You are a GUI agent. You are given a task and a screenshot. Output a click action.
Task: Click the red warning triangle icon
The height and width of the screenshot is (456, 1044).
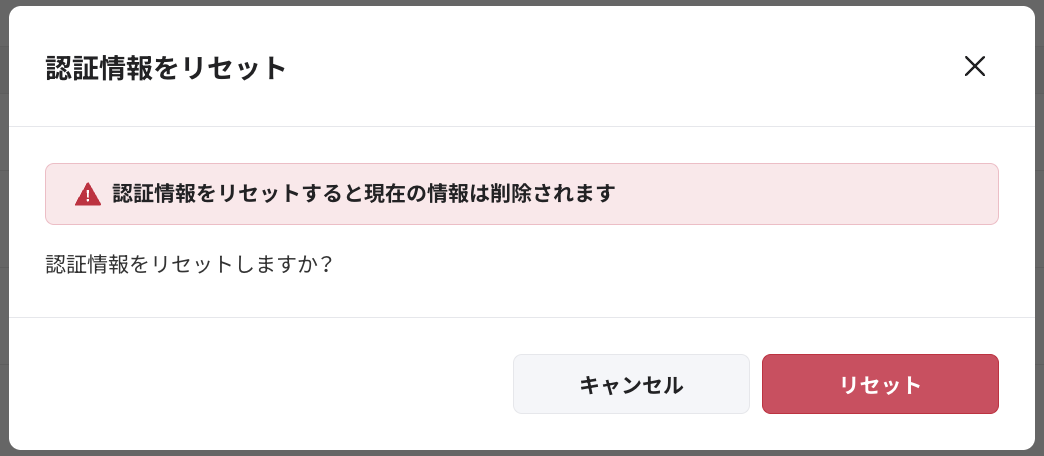(88, 194)
